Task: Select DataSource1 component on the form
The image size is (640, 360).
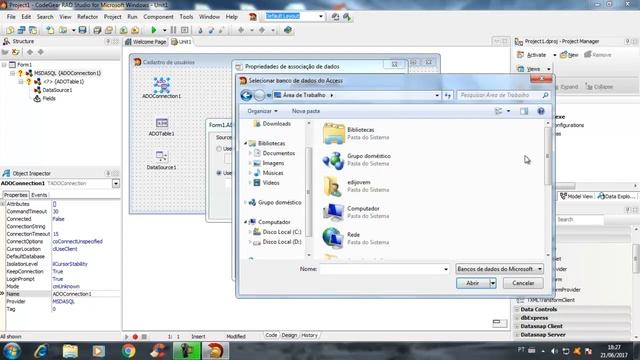Action: 161,160
